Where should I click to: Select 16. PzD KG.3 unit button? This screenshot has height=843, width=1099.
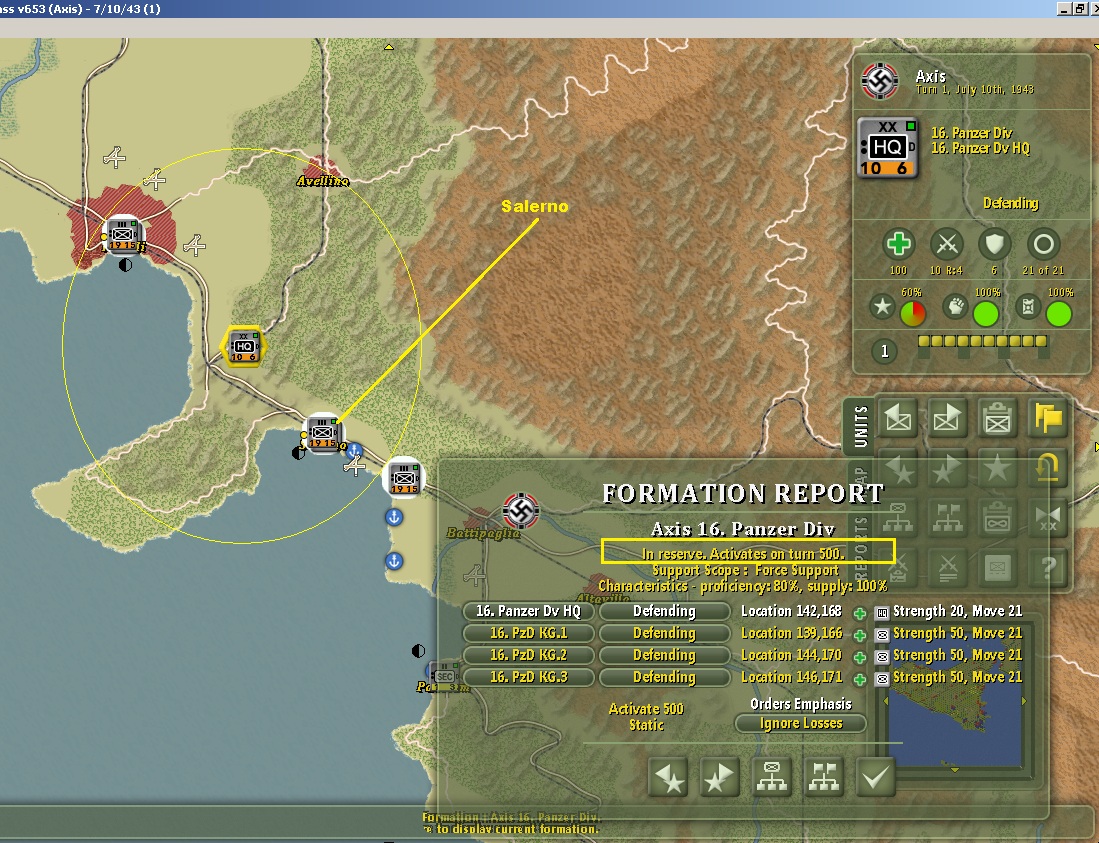tap(528, 677)
